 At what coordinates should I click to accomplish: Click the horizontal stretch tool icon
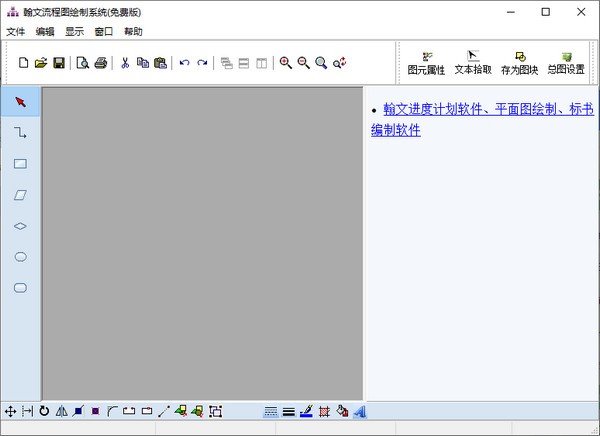click(27, 412)
